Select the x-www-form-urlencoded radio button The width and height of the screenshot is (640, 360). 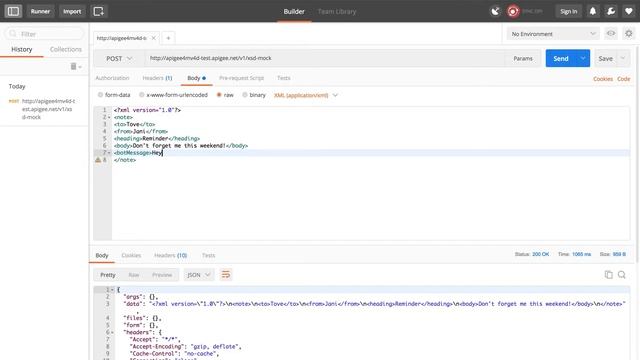coord(142,95)
